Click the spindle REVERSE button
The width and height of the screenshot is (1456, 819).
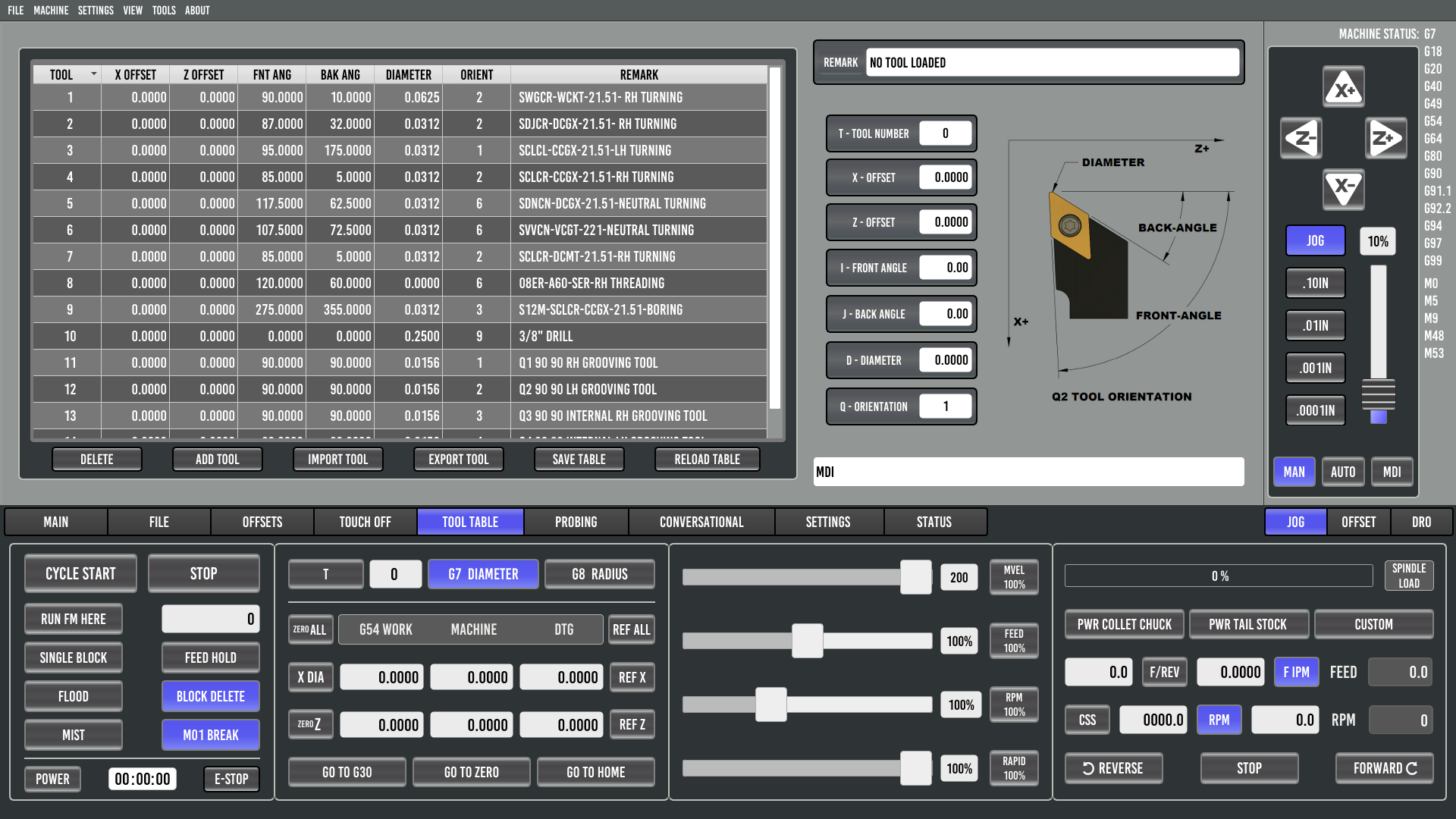click(x=1113, y=768)
